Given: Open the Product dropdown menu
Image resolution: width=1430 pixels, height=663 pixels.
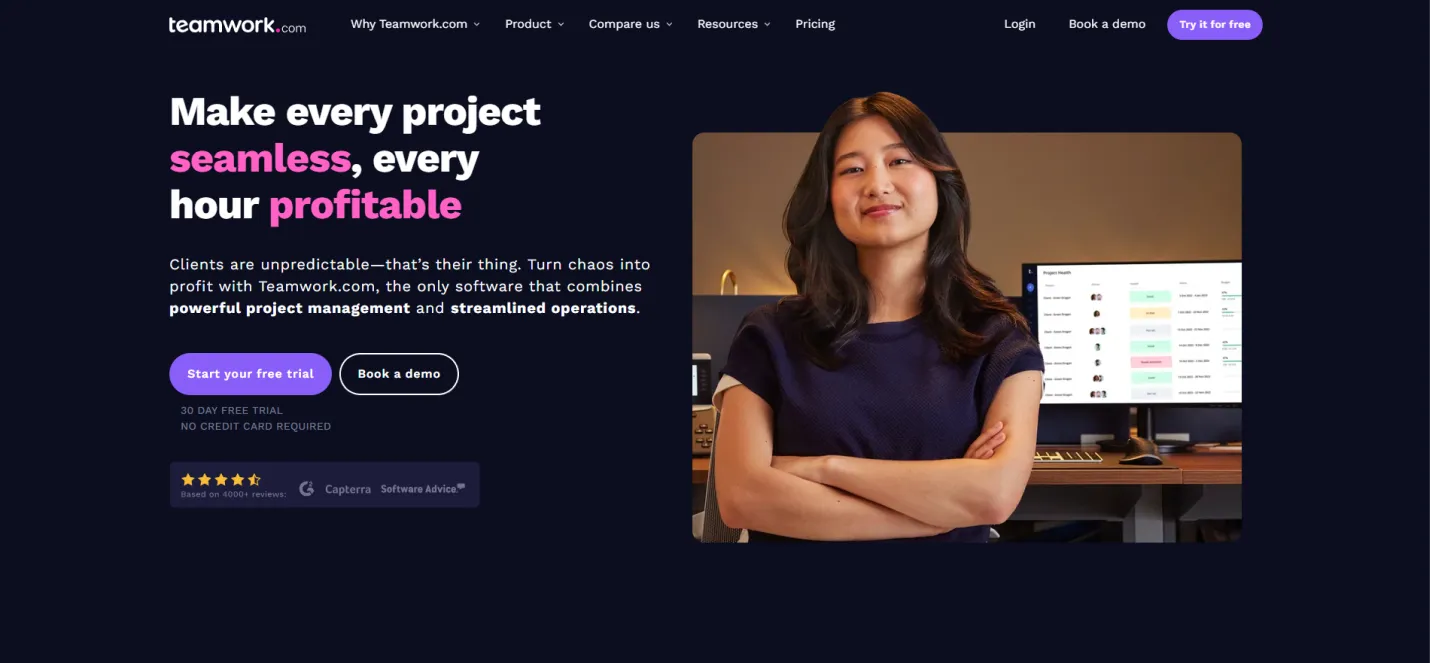Looking at the screenshot, I should (535, 24).
